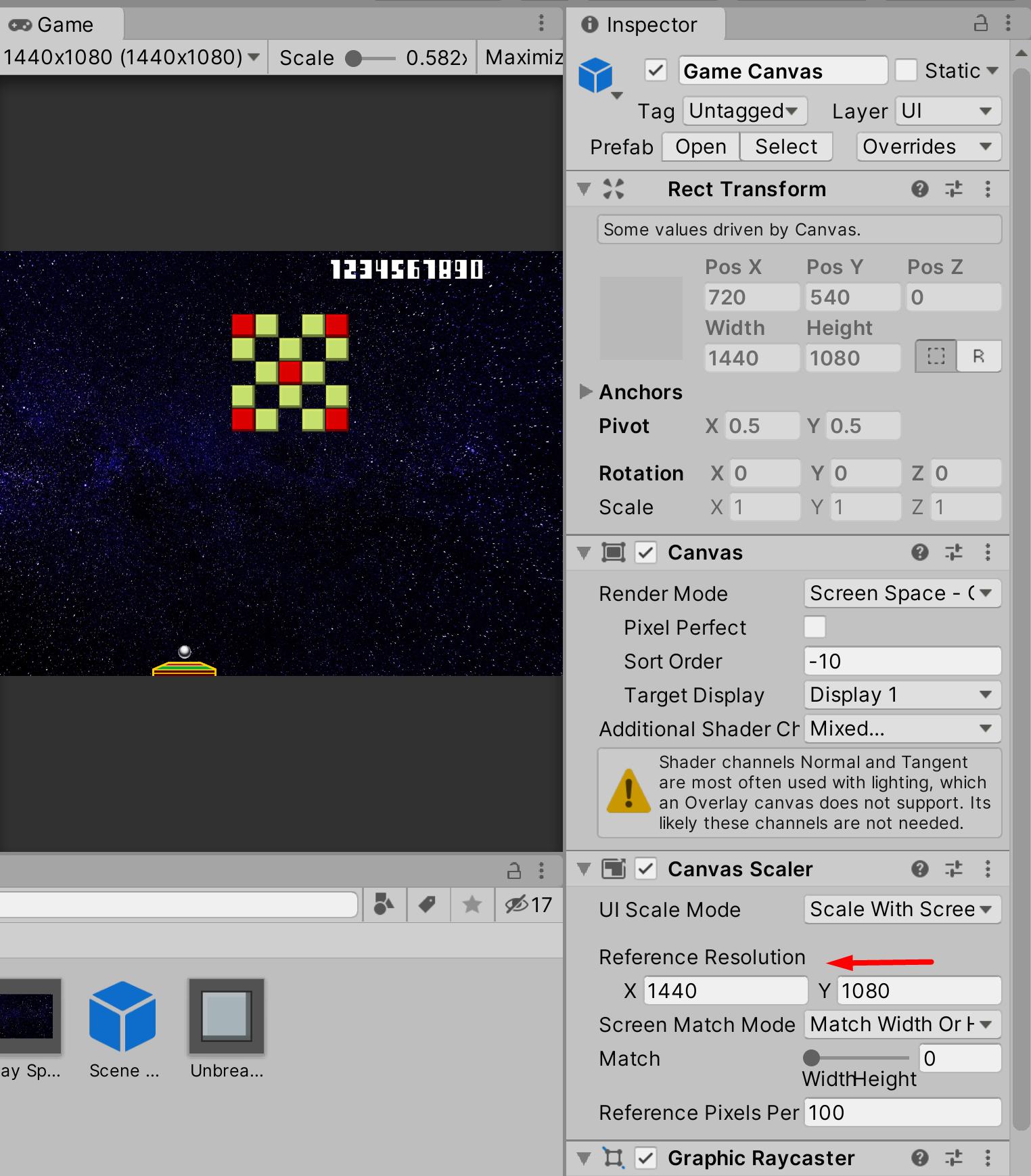Click the prefab Select button
The height and width of the screenshot is (1176, 1031).
pos(786,146)
